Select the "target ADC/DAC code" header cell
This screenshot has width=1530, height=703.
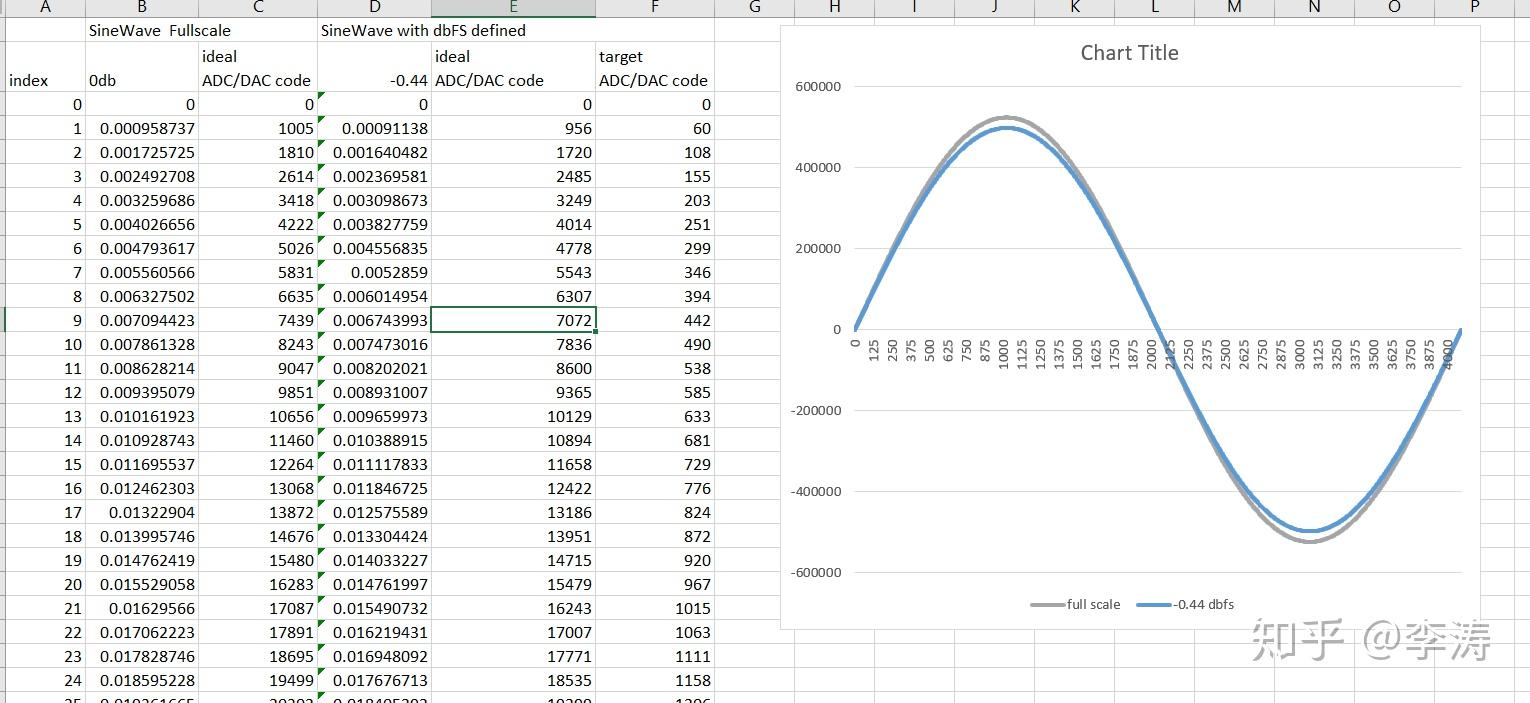(654, 68)
